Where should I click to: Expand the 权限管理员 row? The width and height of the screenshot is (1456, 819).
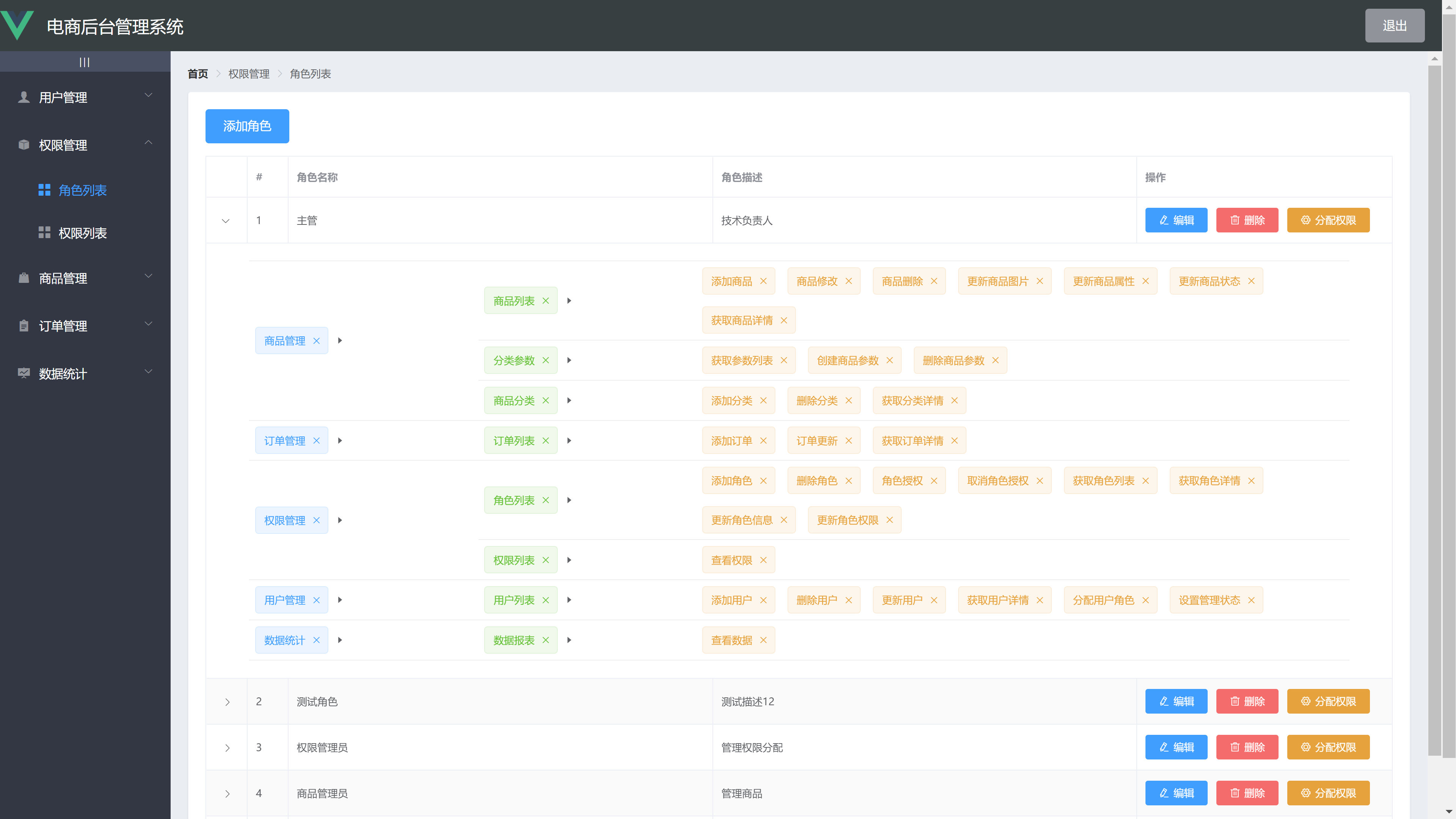[x=227, y=747]
